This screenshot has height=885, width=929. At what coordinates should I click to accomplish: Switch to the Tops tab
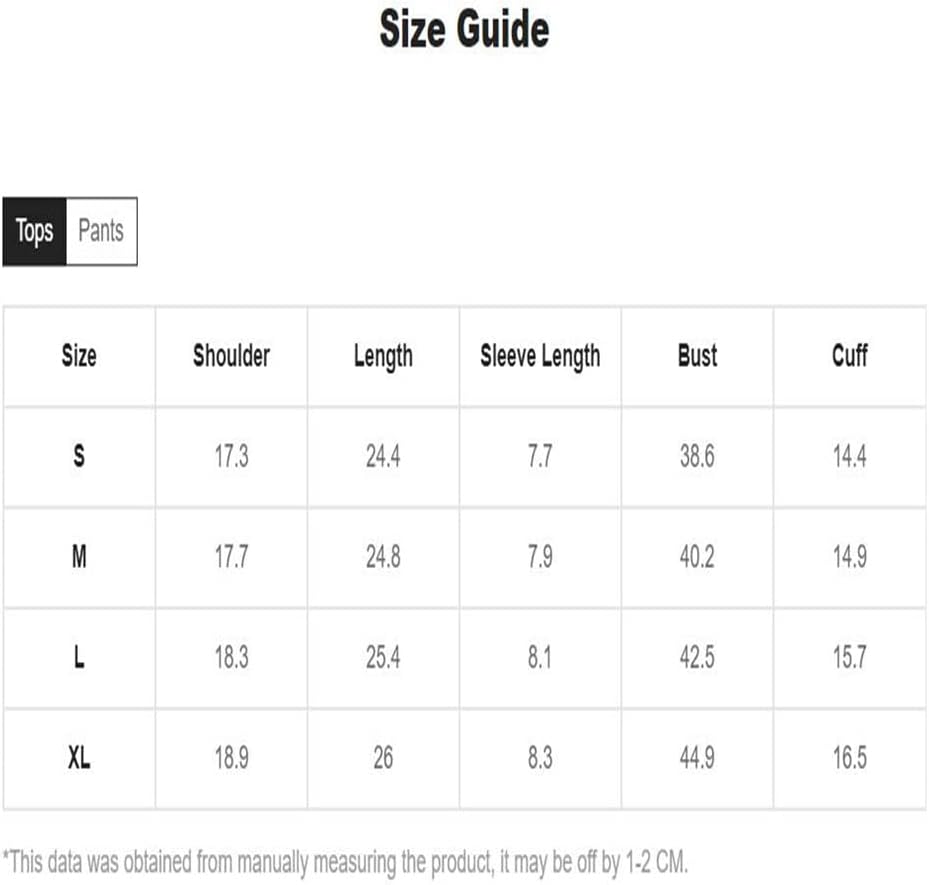pyautogui.click(x=34, y=232)
